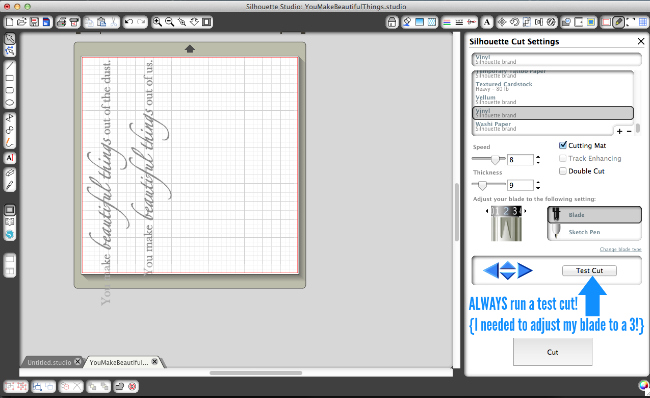Print the design using printer icon

coord(61,22)
